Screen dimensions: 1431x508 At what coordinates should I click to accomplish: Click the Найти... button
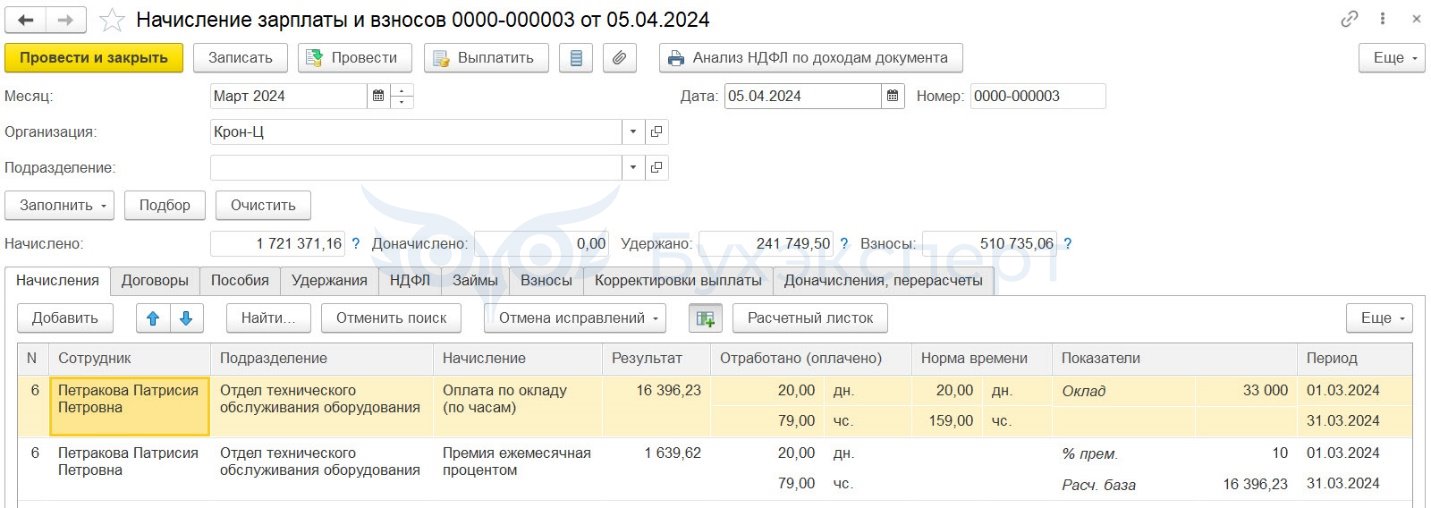(268, 318)
